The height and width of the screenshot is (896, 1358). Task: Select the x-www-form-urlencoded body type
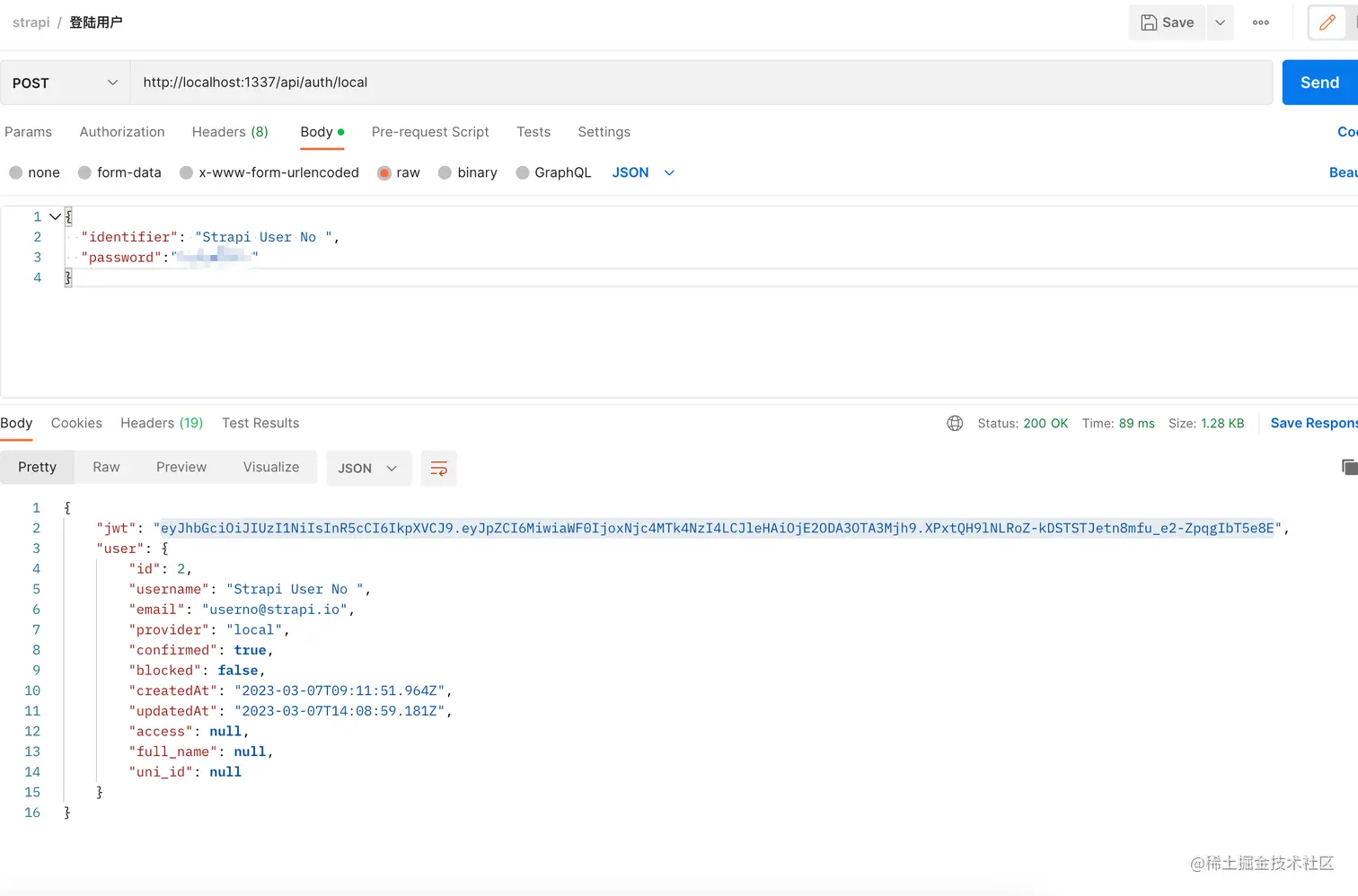coord(269,172)
